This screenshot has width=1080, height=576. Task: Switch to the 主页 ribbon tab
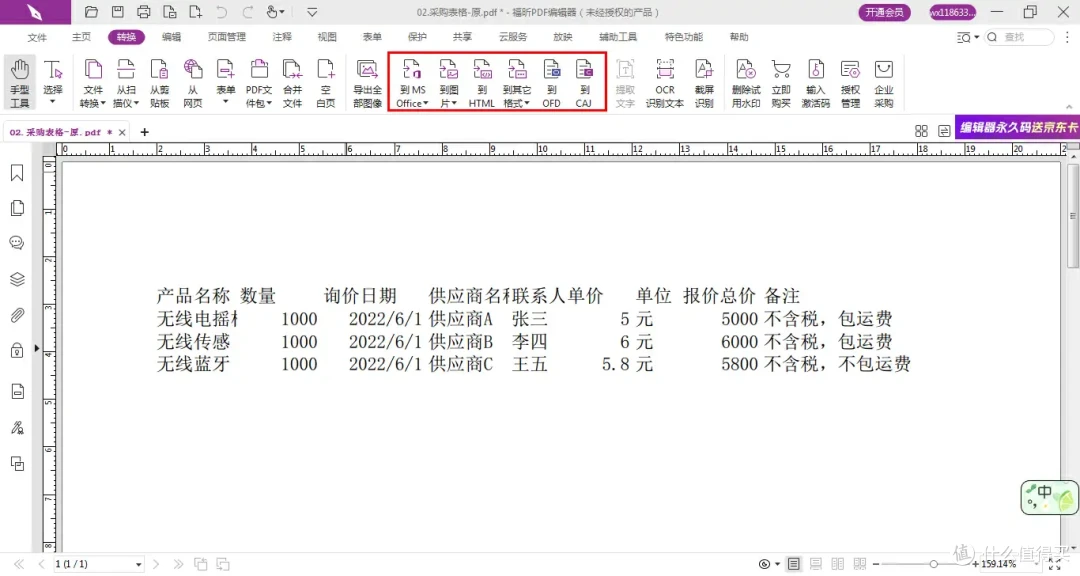coord(81,37)
